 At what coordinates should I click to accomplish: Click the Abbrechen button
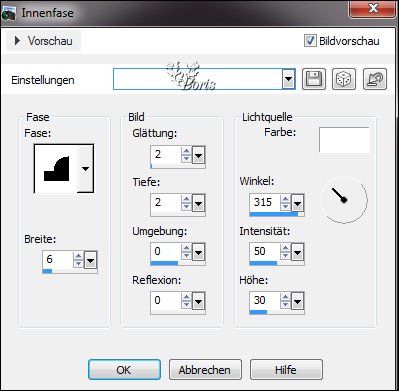(205, 370)
